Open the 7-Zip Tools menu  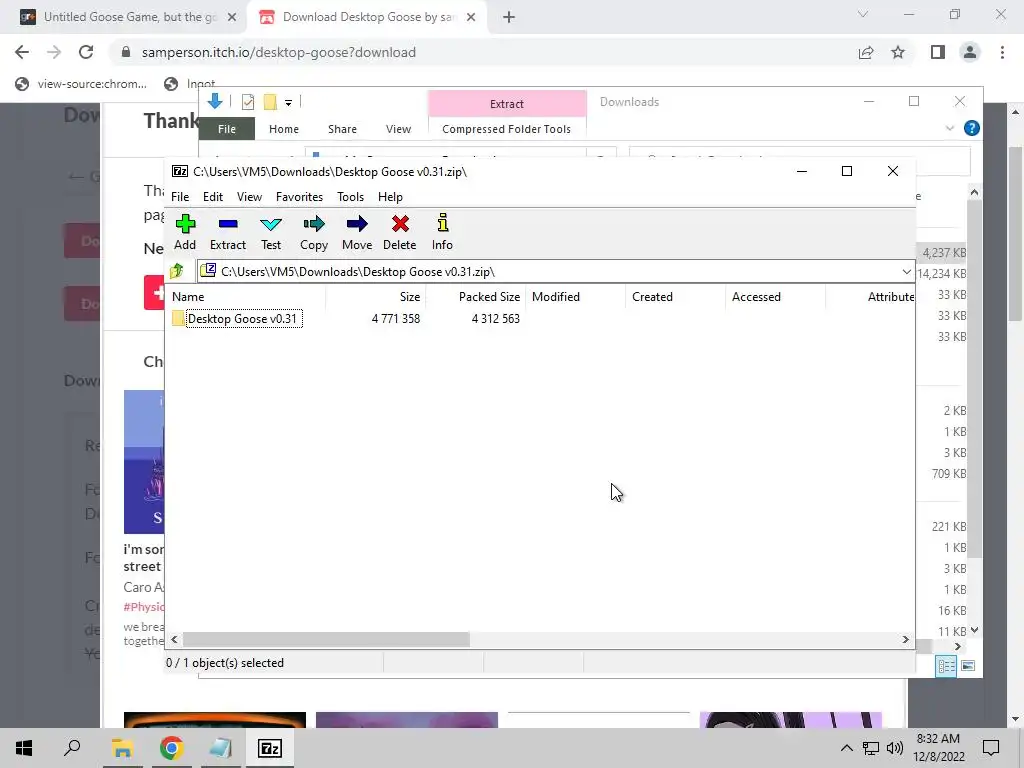pyautogui.click(x=350, y=197)
